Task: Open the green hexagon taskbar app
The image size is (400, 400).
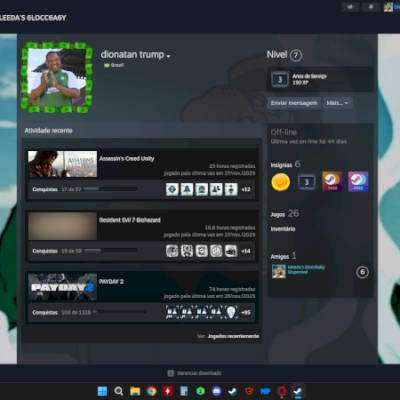Action: [x=200, y=391]
